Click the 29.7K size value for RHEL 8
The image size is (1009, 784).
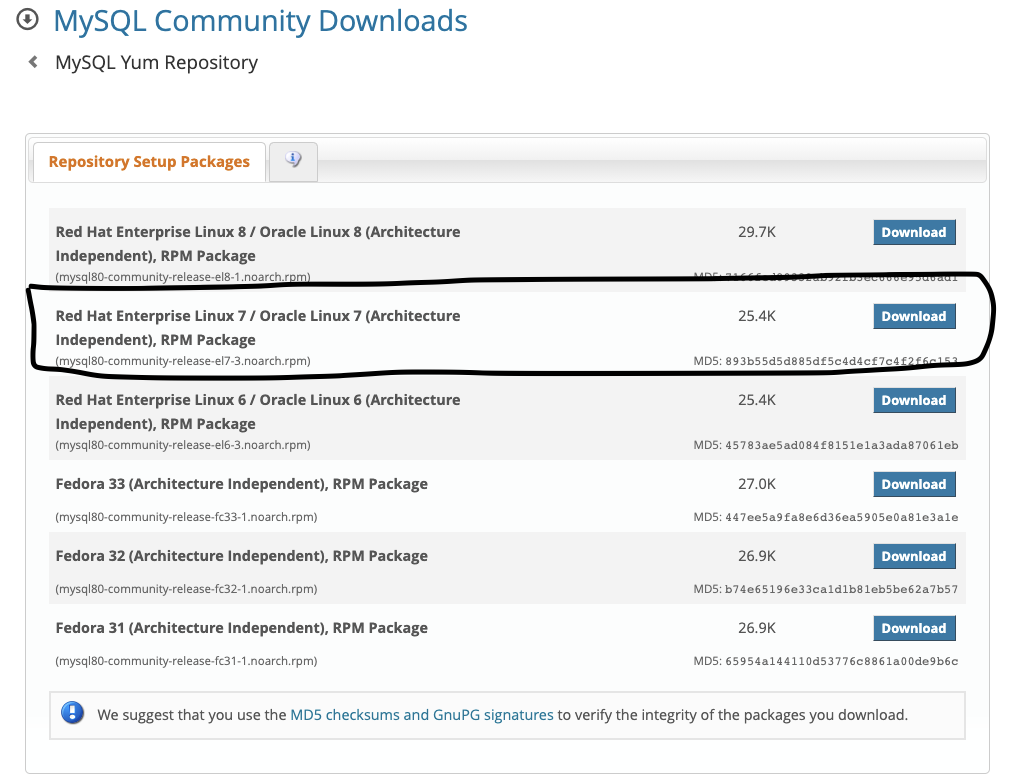point(757,232)
